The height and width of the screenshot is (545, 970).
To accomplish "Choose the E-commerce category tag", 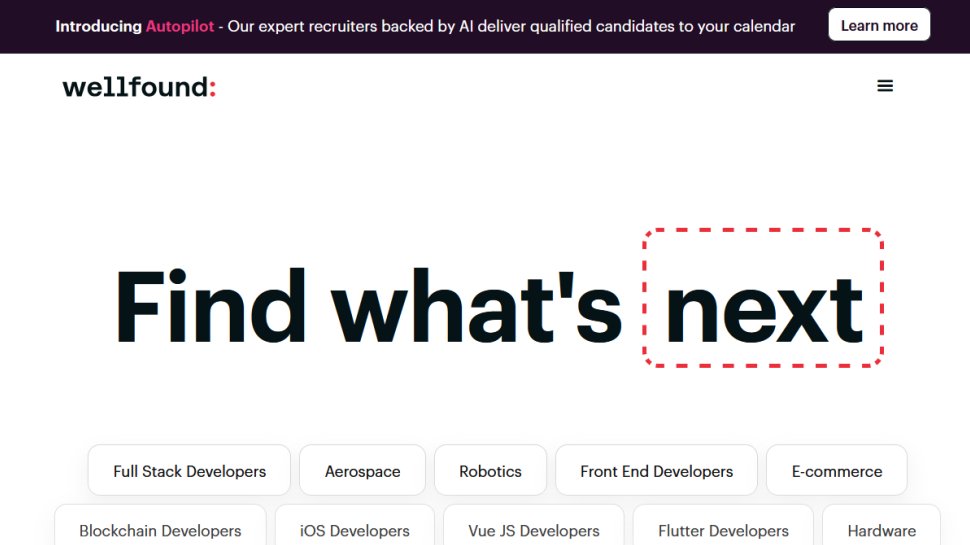I will pos(836,470).
